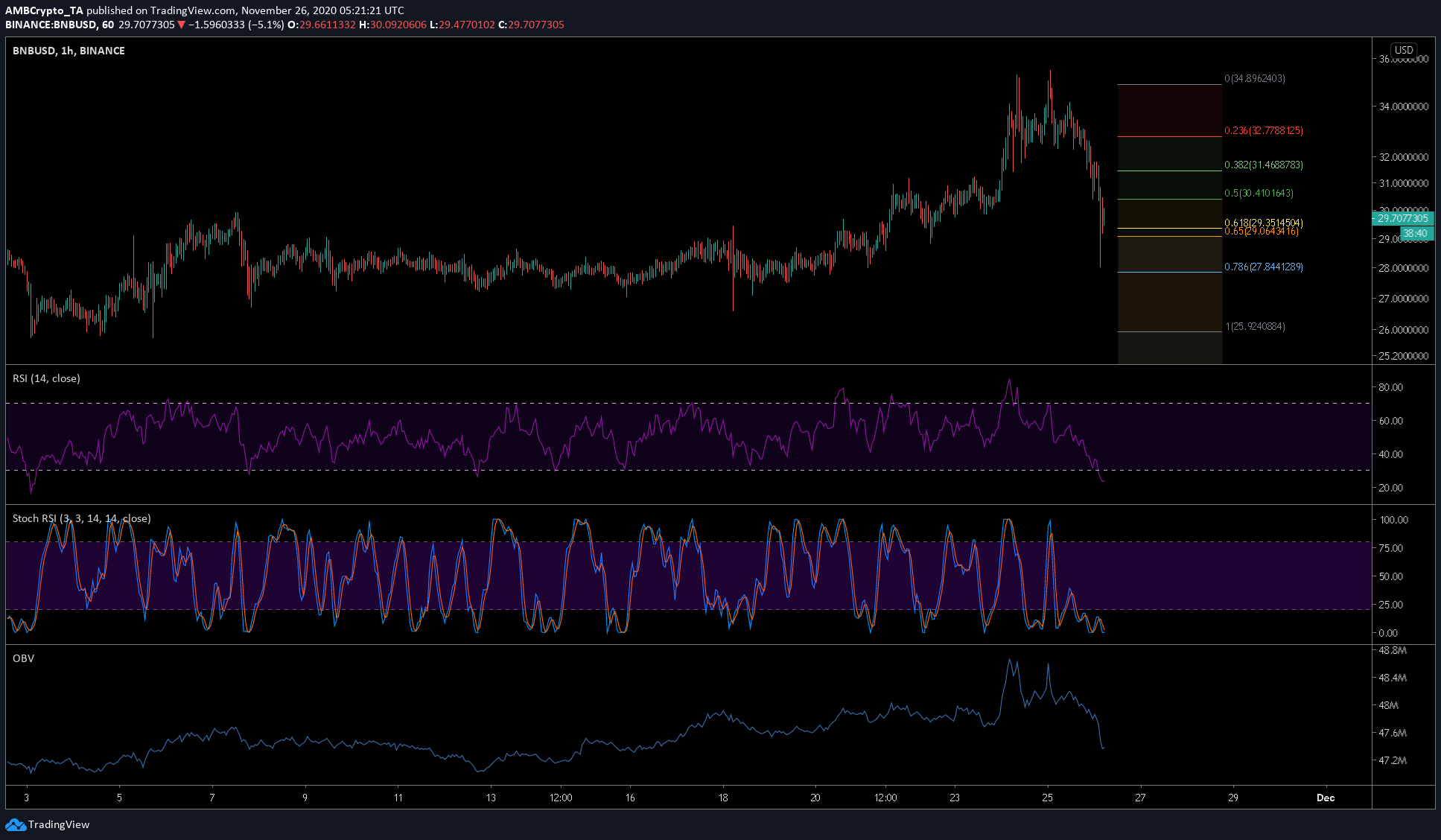Click the 3 date label on time axis
The width and height of the screenshot is (1441, 840).
[27, 798]
